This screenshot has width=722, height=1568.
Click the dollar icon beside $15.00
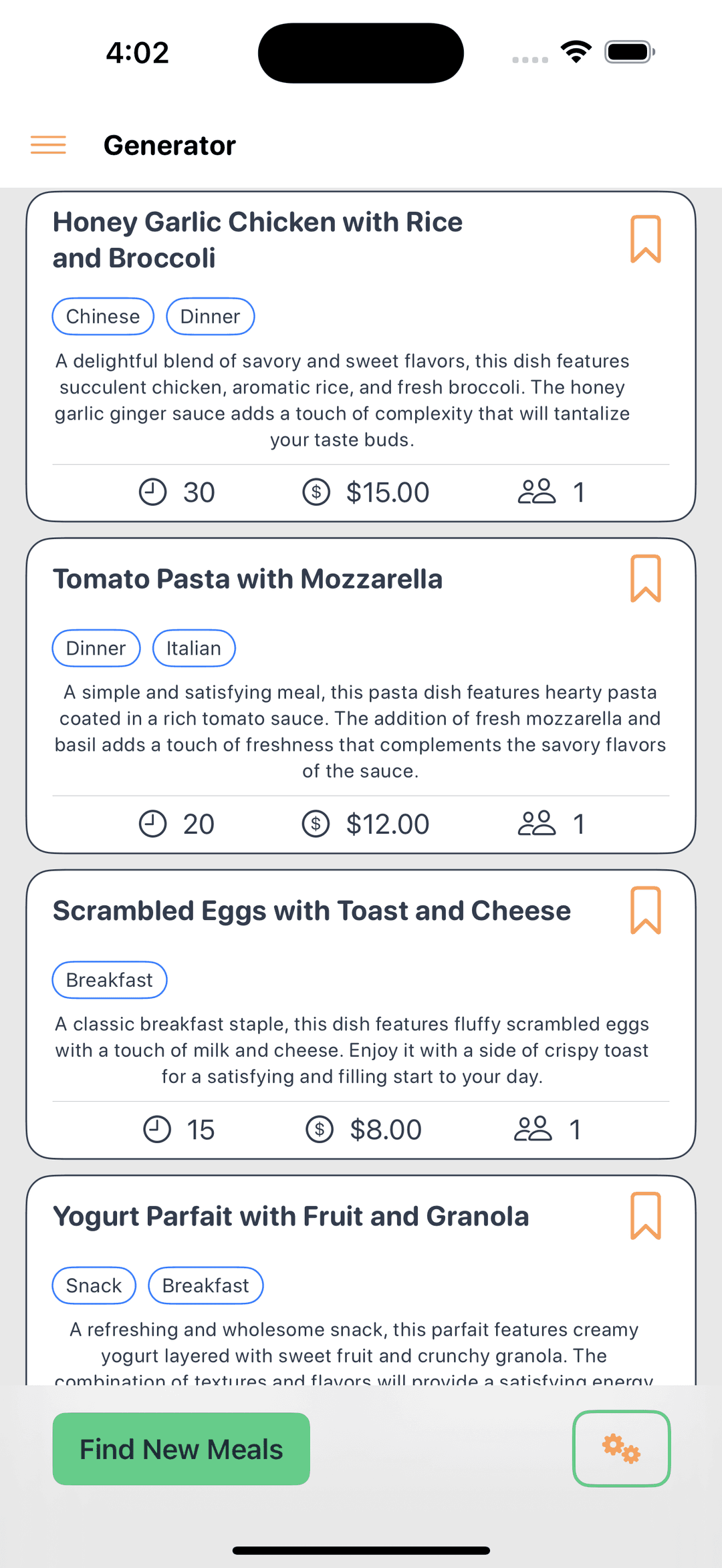pyautogui.click(x=316, y=492)
